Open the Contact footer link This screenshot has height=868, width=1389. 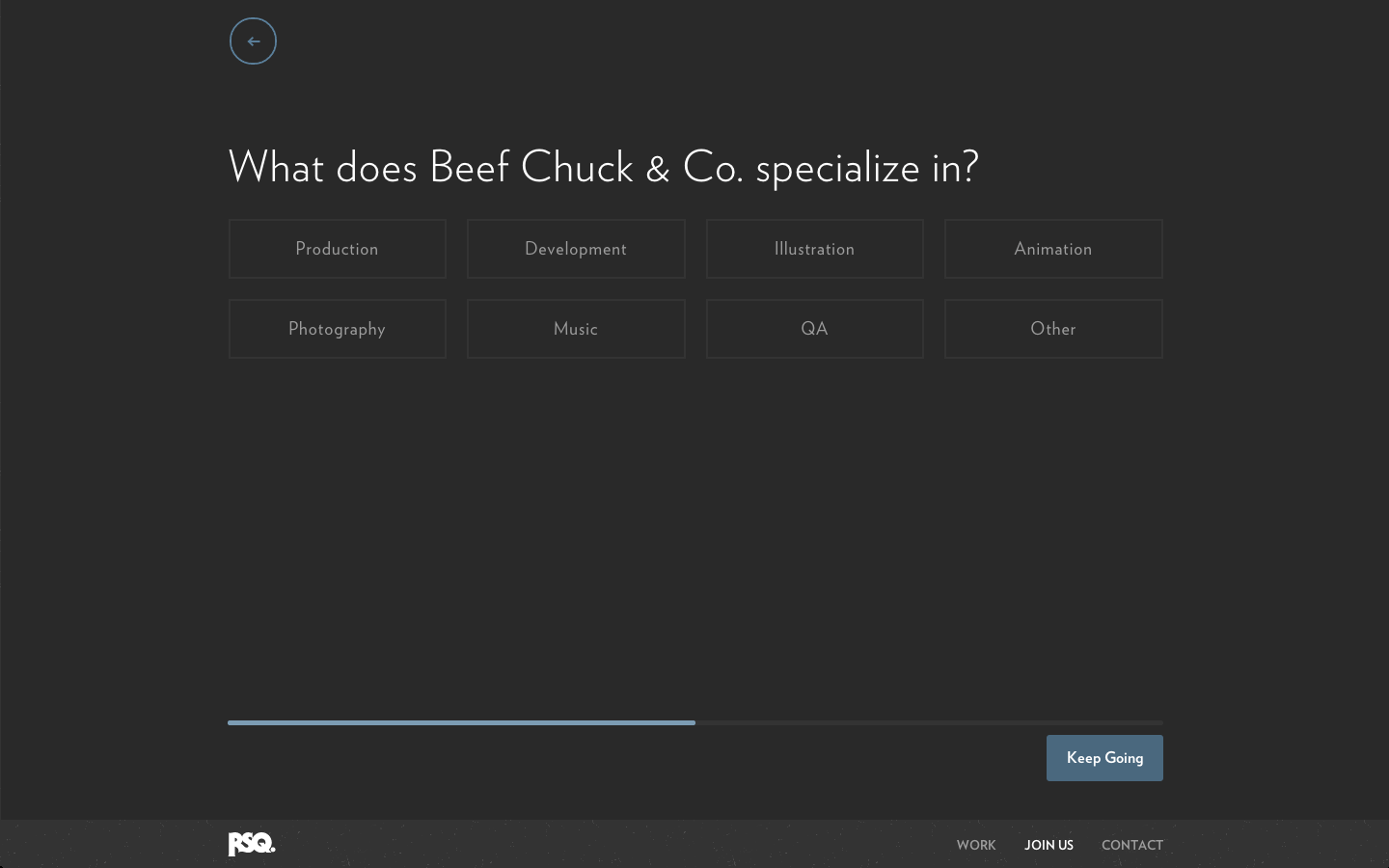point(1132,845)
